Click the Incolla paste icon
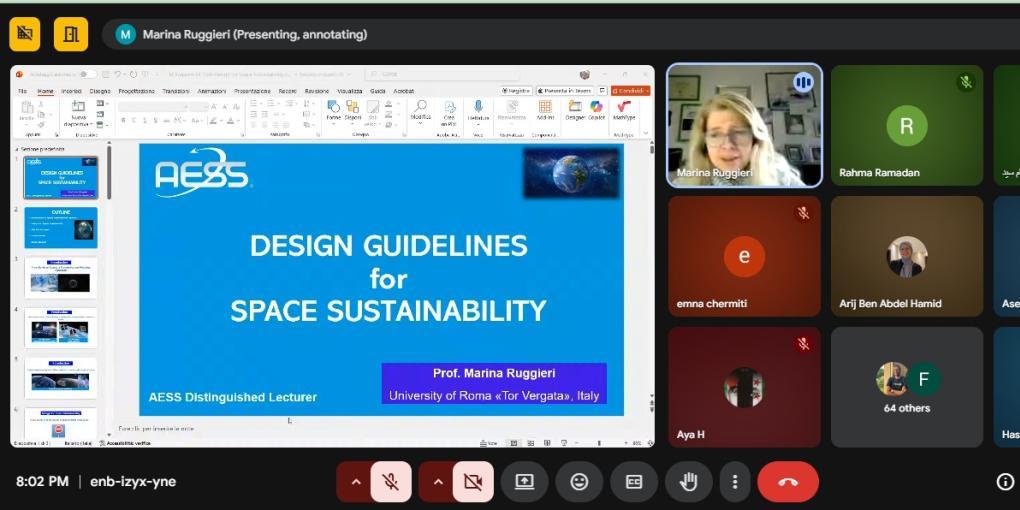1020x510 pixels. pyautogui.click(x=27, y=111)
